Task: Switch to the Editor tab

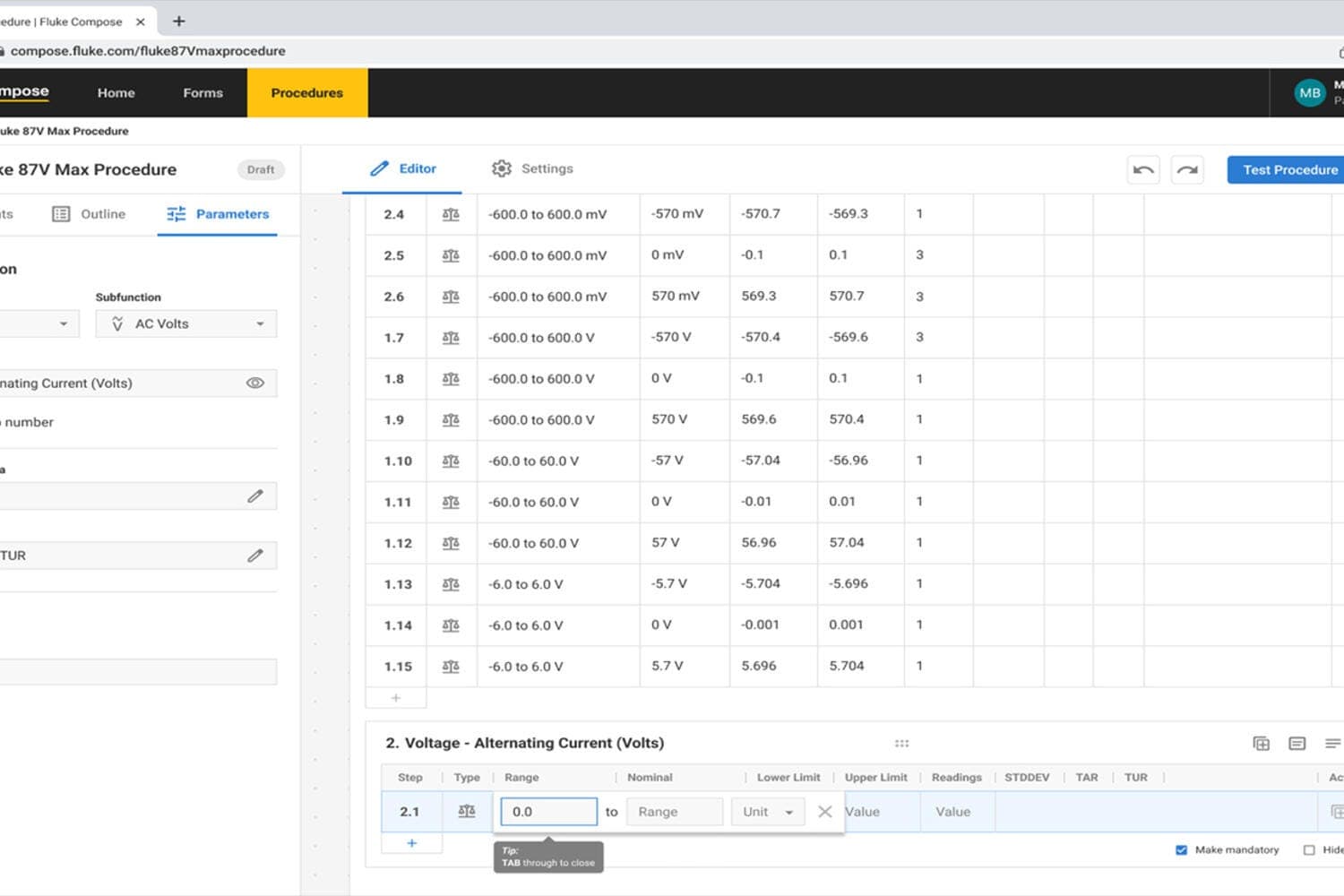Action: pos(402,168)
